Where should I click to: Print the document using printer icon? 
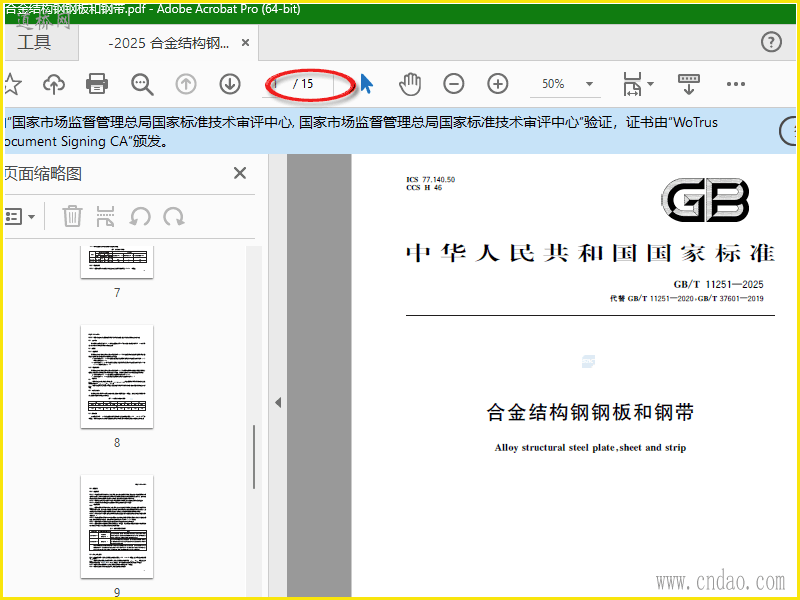click(x=97, y=84)
